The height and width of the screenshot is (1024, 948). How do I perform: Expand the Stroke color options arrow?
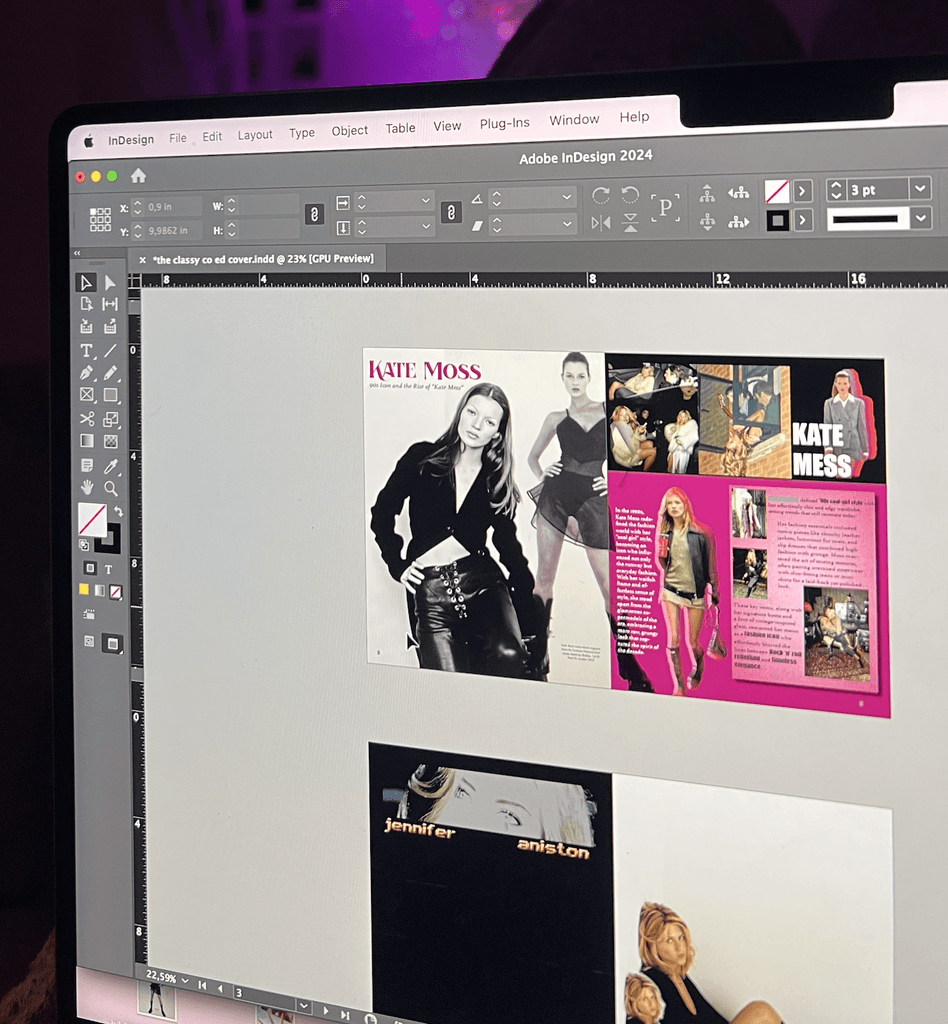click(x=802, y=220)
